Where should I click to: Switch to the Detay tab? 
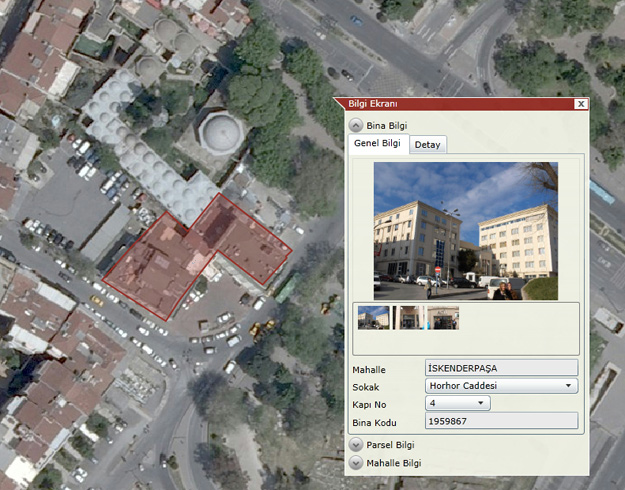tap(428, 145)
